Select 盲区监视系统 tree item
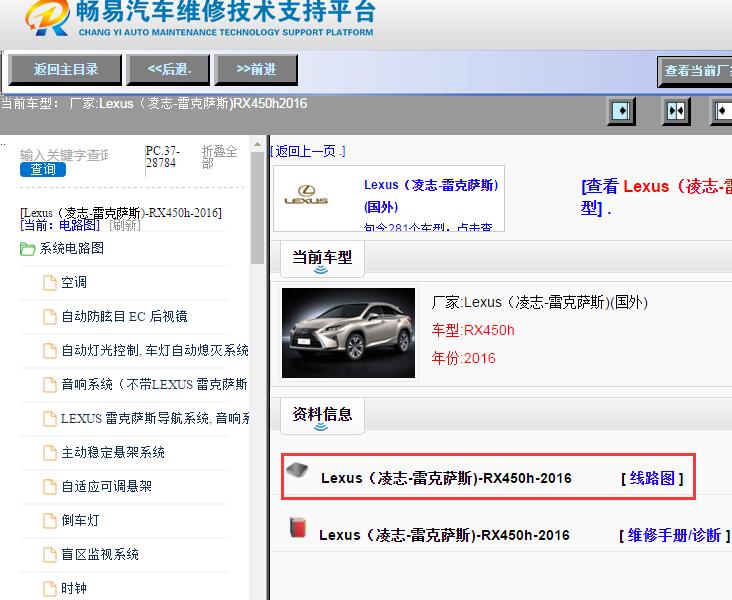The height and width of the screenshot is (600, 732). [x=100, y=554]
